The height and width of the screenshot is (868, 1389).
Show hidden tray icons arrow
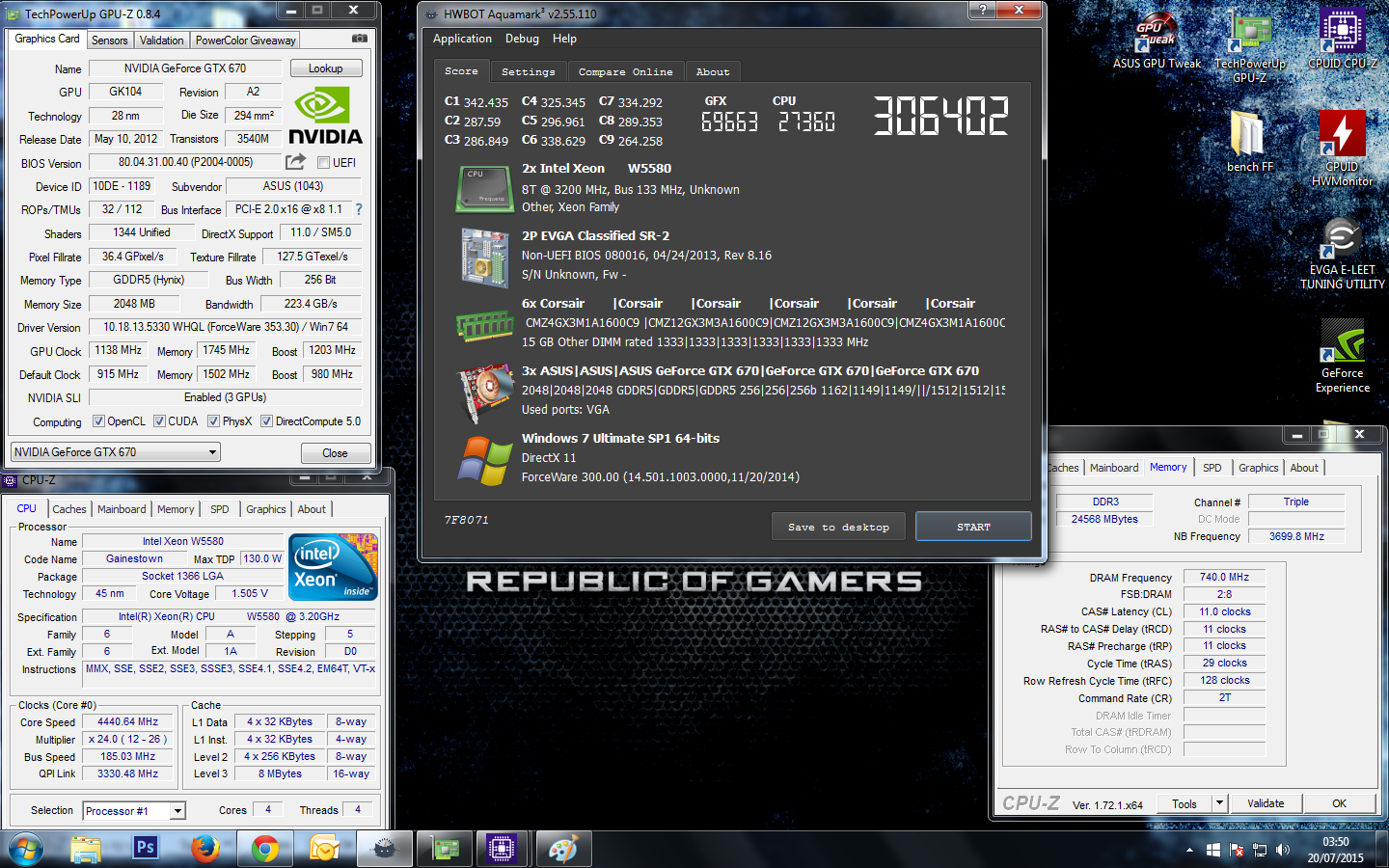(1189, 850)
